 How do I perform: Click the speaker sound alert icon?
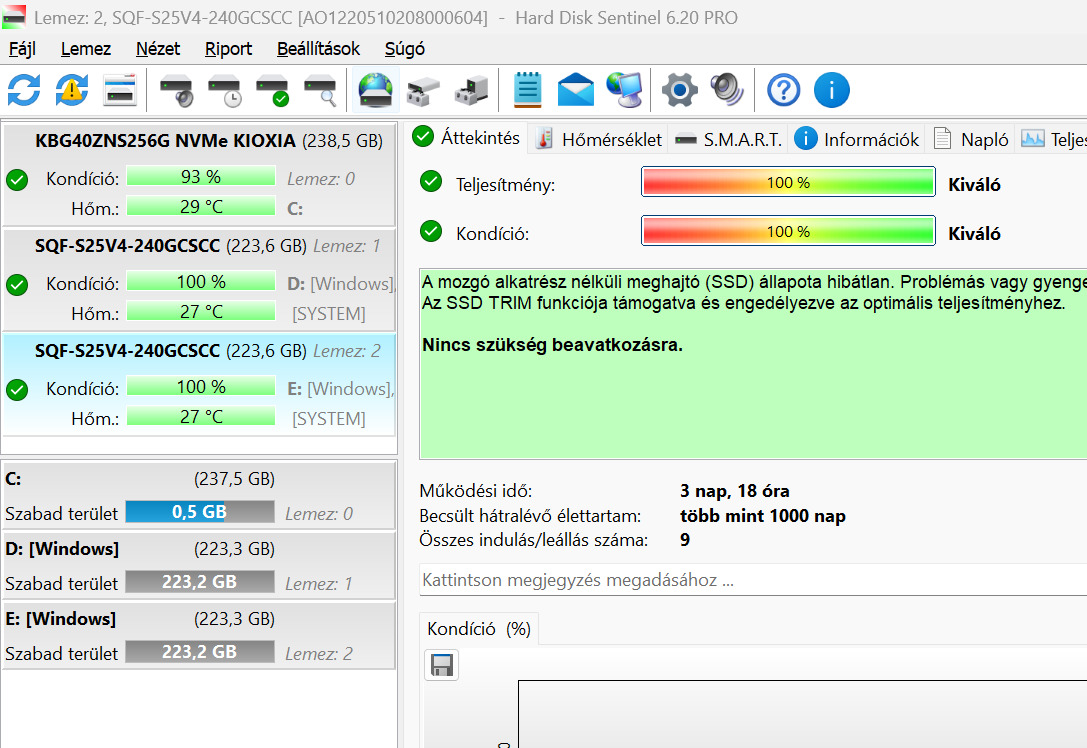point(727,90)
